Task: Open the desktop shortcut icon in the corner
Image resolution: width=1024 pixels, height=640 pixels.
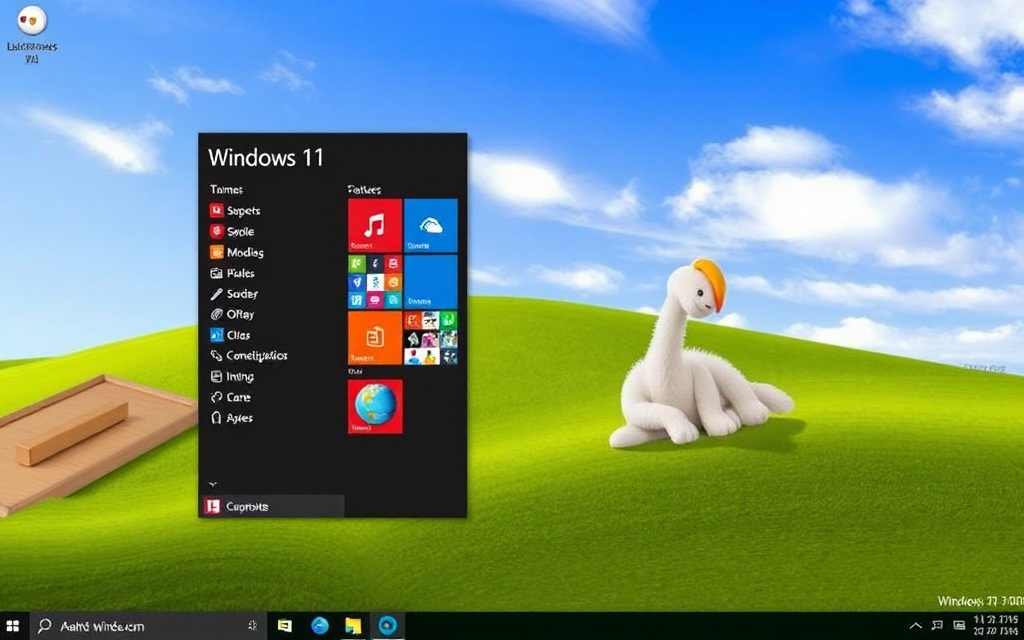Action: (x=31, y=34)
